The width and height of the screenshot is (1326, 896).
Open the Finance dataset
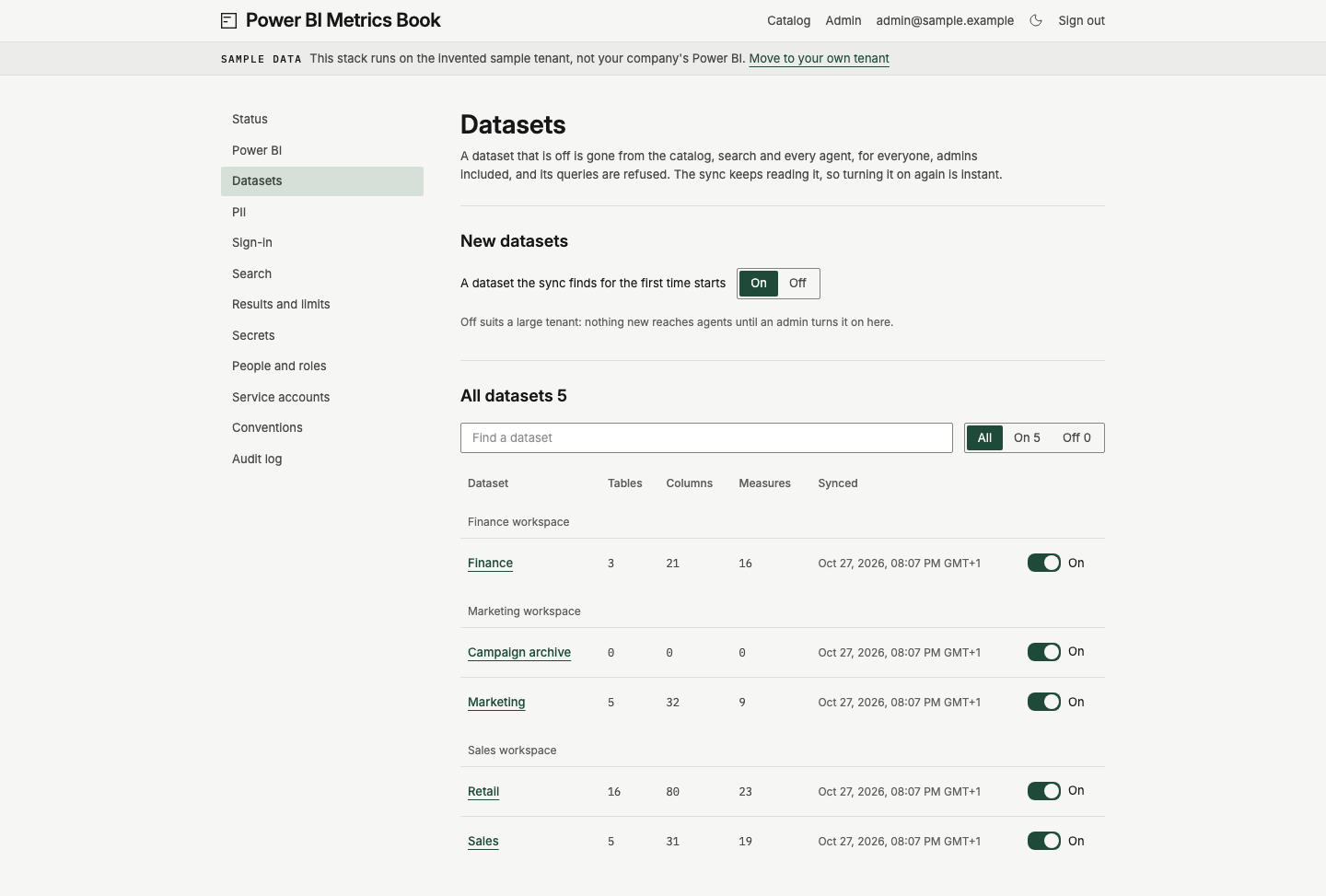click(490, 564)
